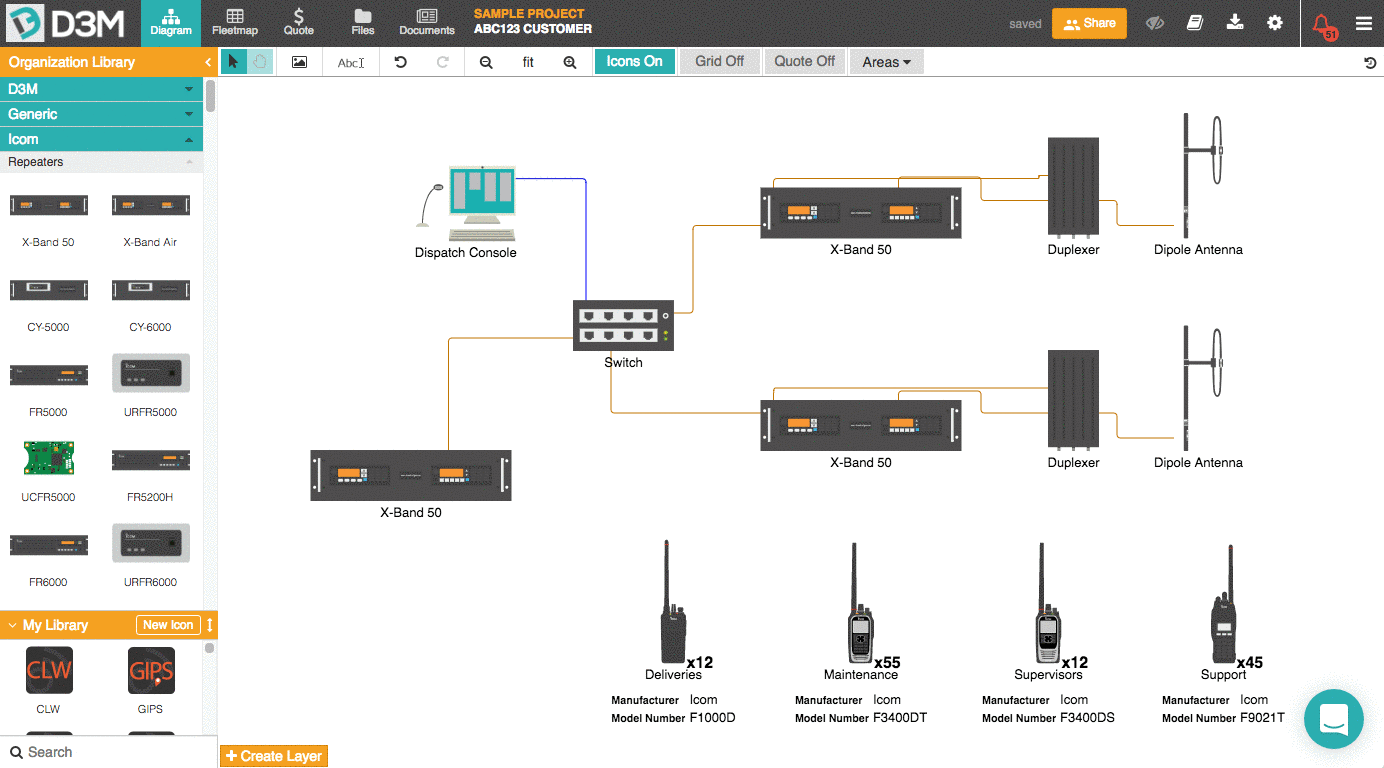Click the My Library resize handle icon
The width and height of the screenshot is (1384, 768).
coord(210,625)
